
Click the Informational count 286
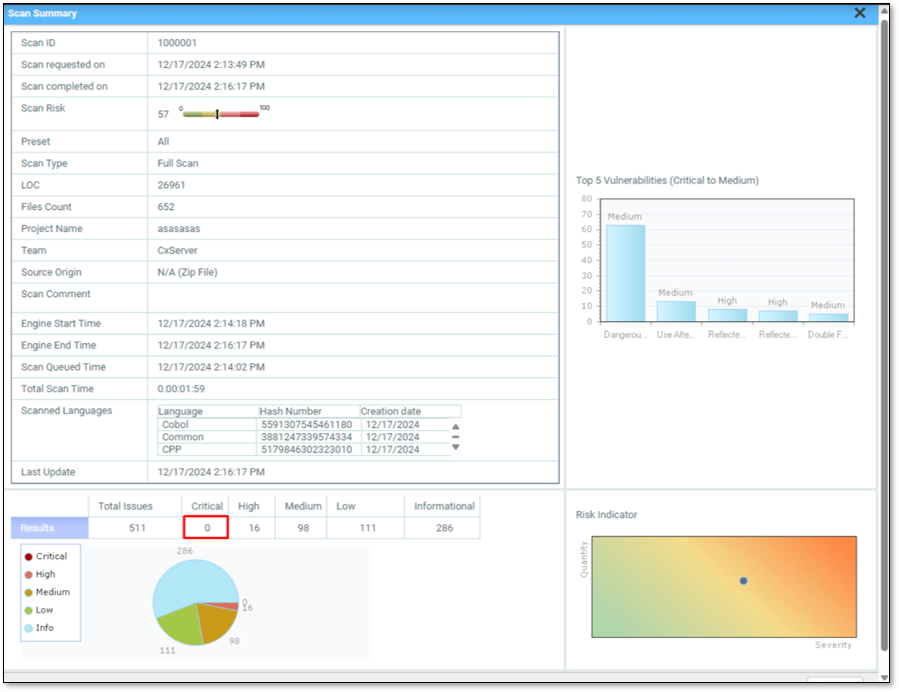coord(444,528)
